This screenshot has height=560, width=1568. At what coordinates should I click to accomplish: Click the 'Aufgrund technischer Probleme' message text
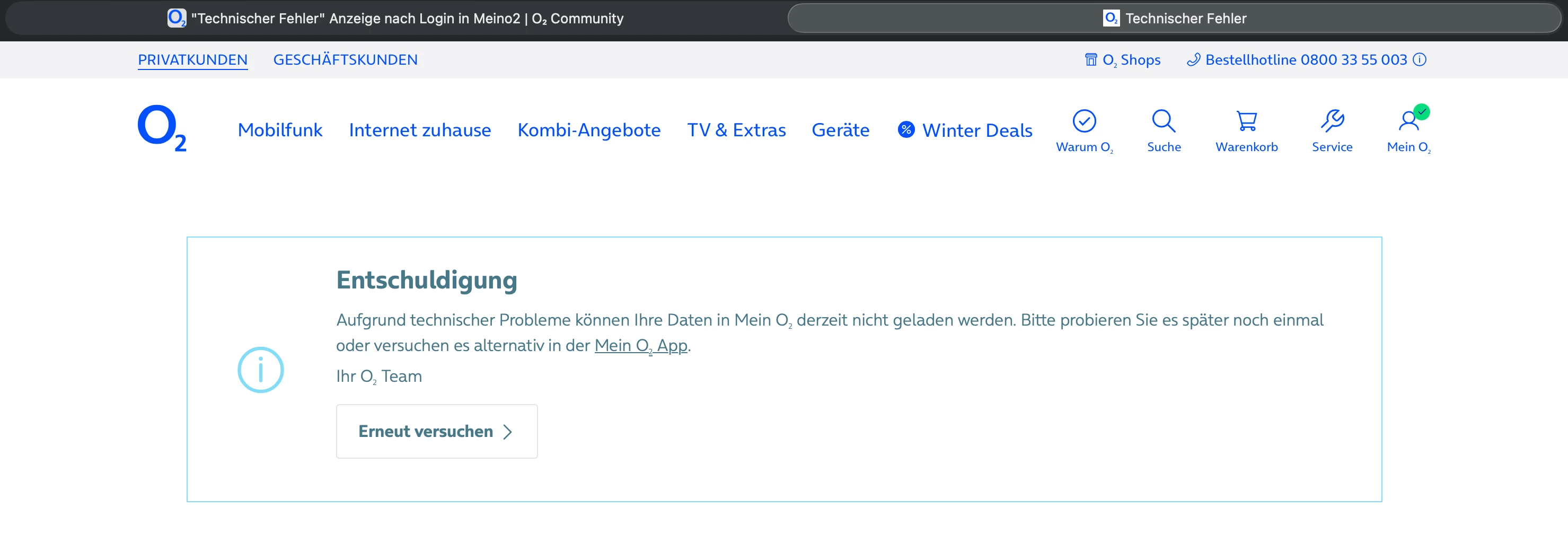click(830, 332)
